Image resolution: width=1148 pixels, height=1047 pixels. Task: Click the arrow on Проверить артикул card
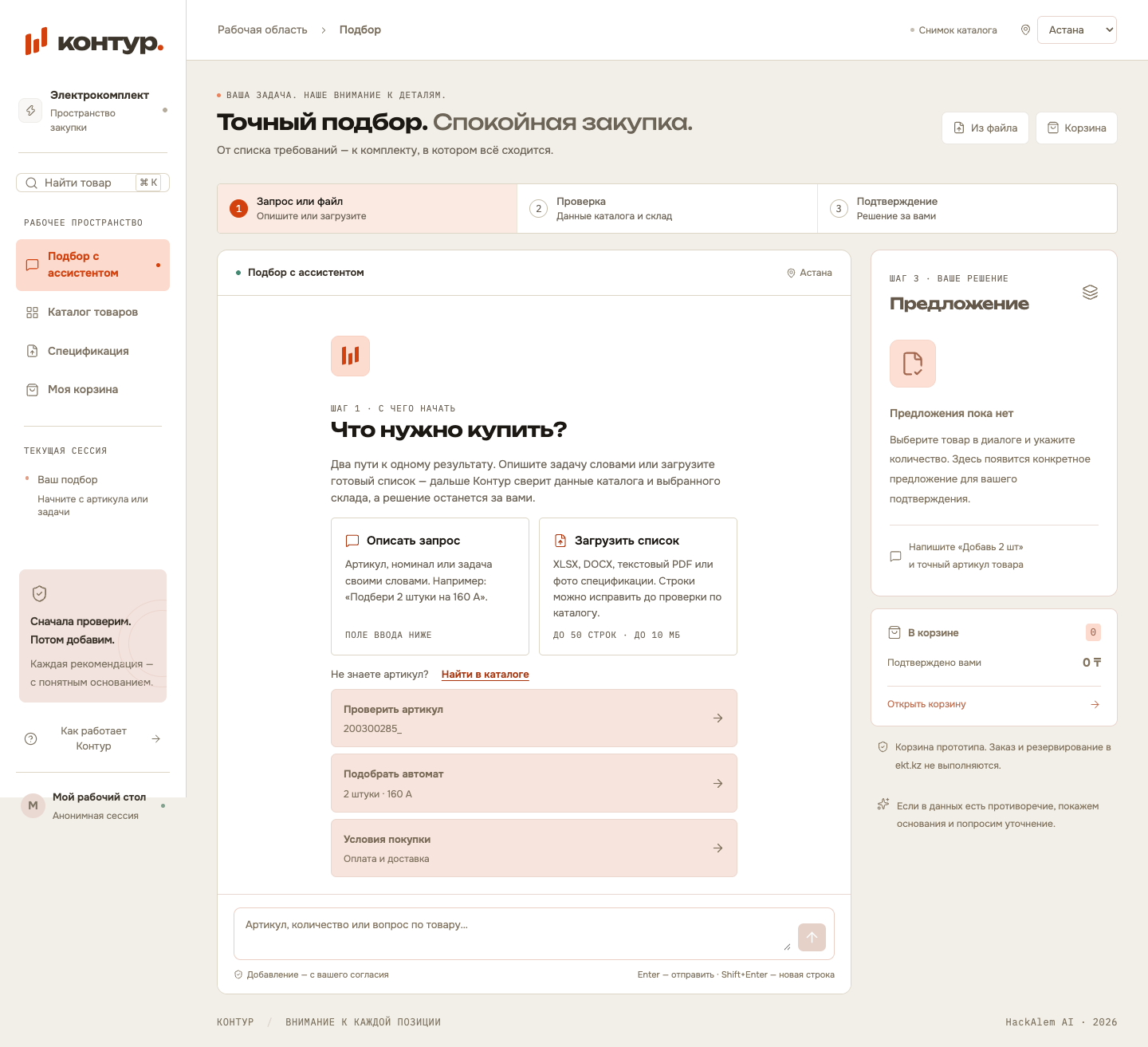click(717, 718)
